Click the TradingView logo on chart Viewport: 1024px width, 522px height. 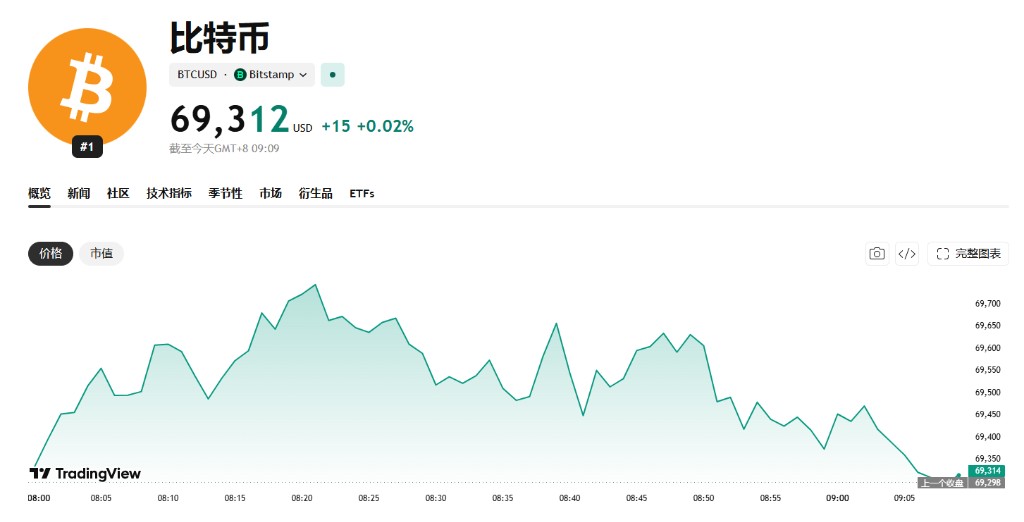[x=86, y=474]
